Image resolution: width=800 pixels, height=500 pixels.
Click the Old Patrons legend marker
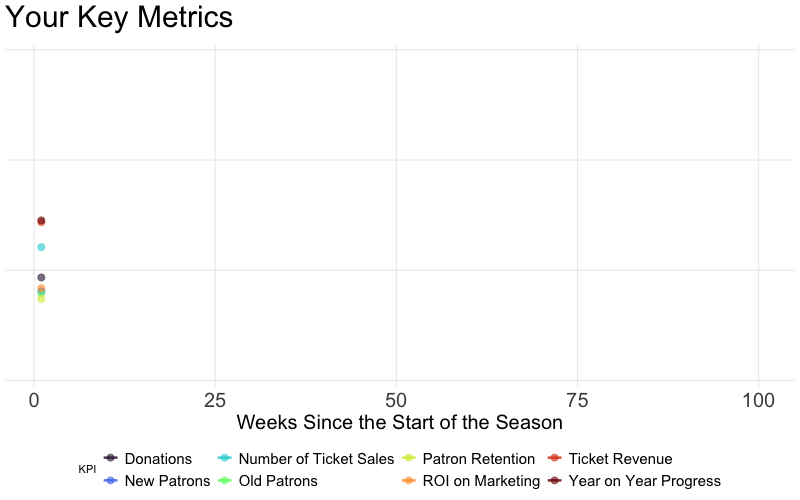pyautogui.click(x=225, y=481)
